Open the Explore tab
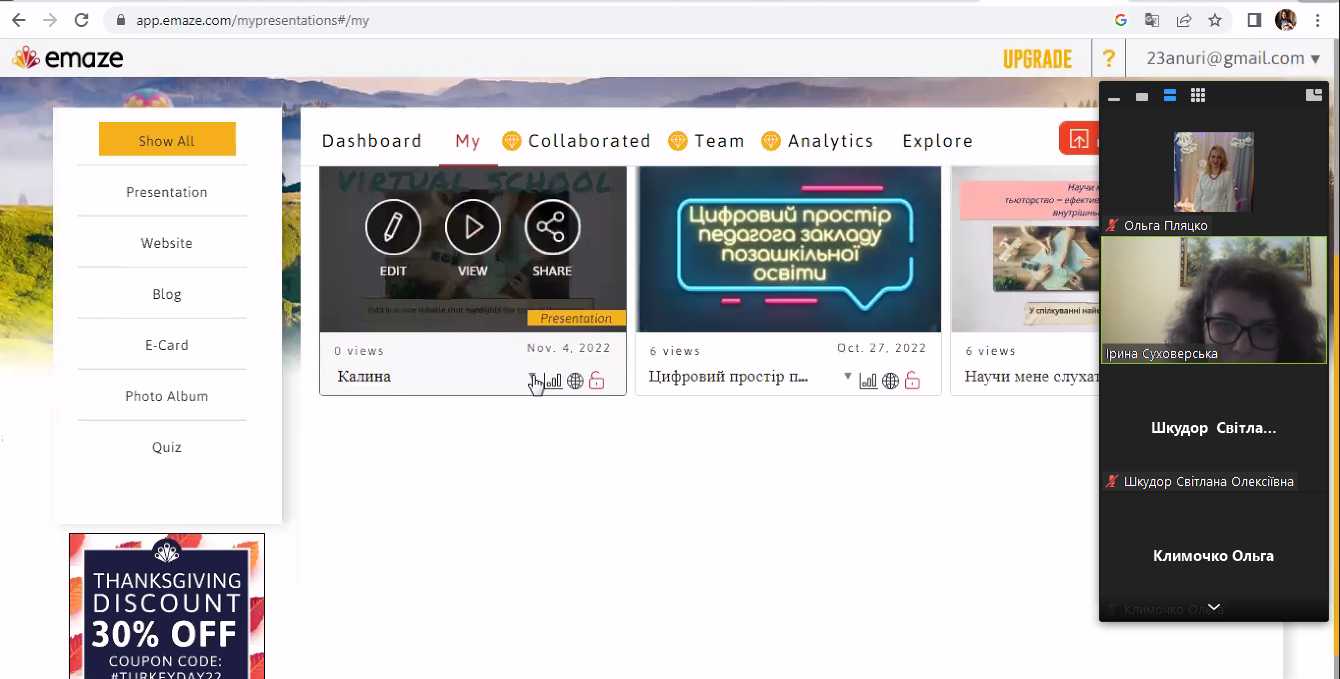The width and height of the screenshot is (1340, 679). [x=937, y=141]
